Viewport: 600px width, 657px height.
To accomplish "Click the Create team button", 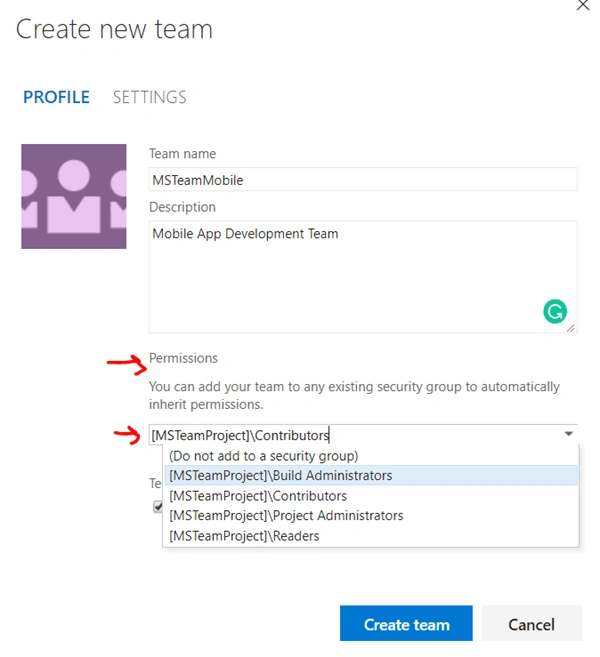I will 406,623.
